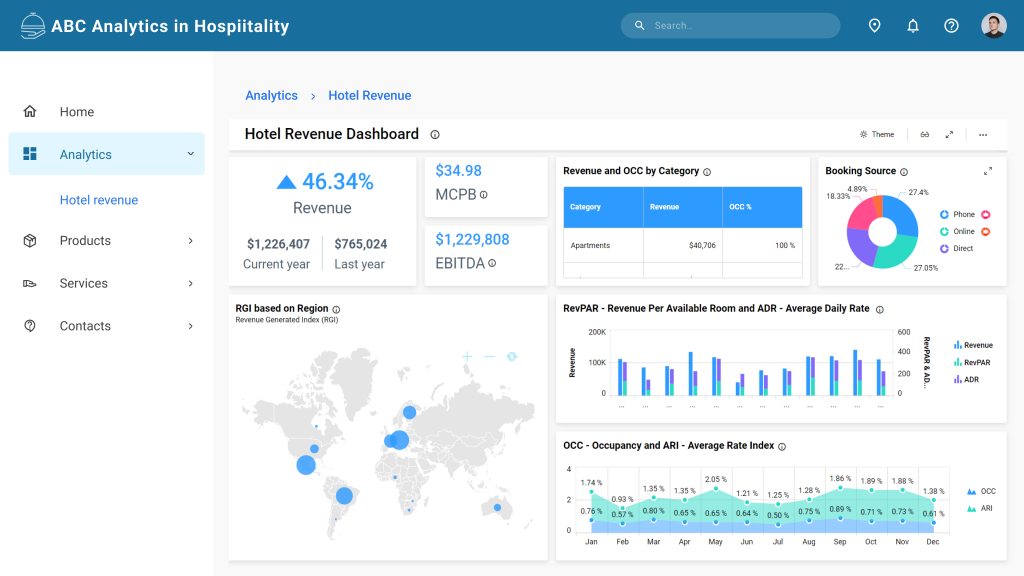The width and height of the screenshot is (1024, 576).
Task: Click the RGI based on Region info icon
Action: click(x=337, y=310)
